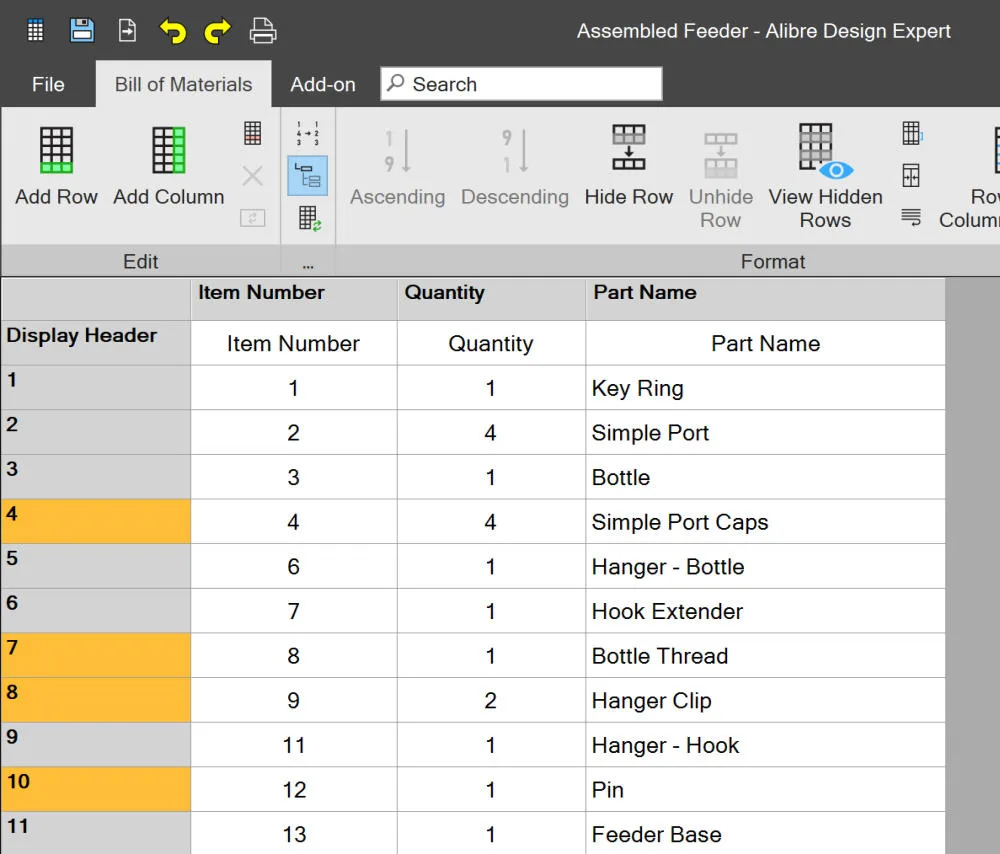Click the table refresh icon with green arrows
This screenshot has height=854, width=1000.
click(x=309, y=218)
